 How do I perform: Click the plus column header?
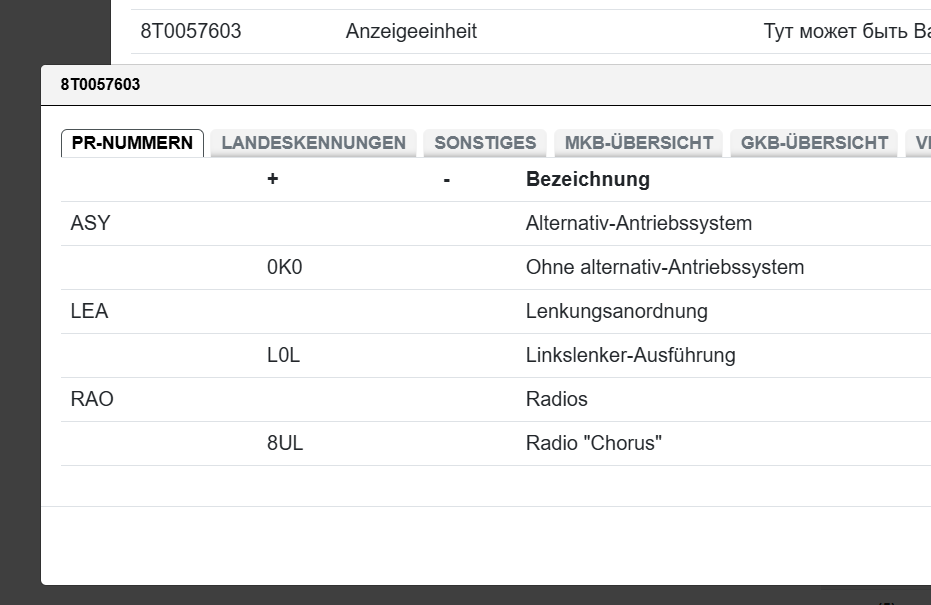(x=272, y=180)
